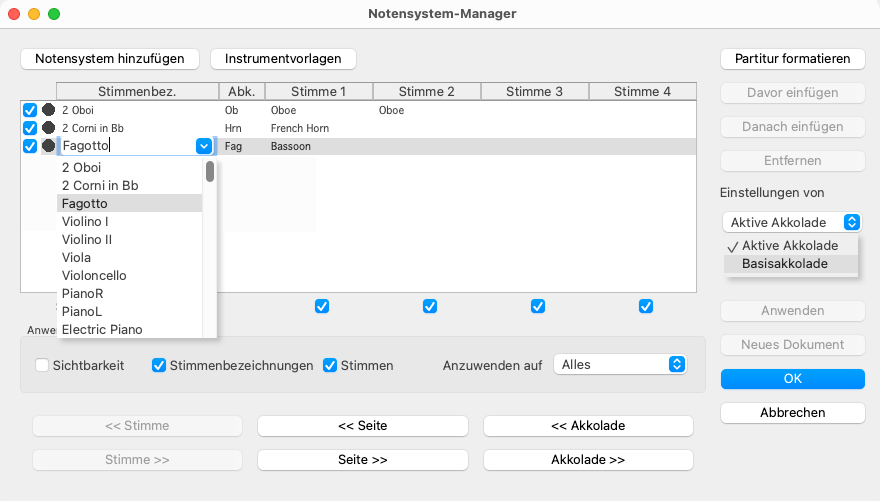Enable the Sichtbarkeit checkbox
Screen dimensions: 880x501
coord(42,365)
